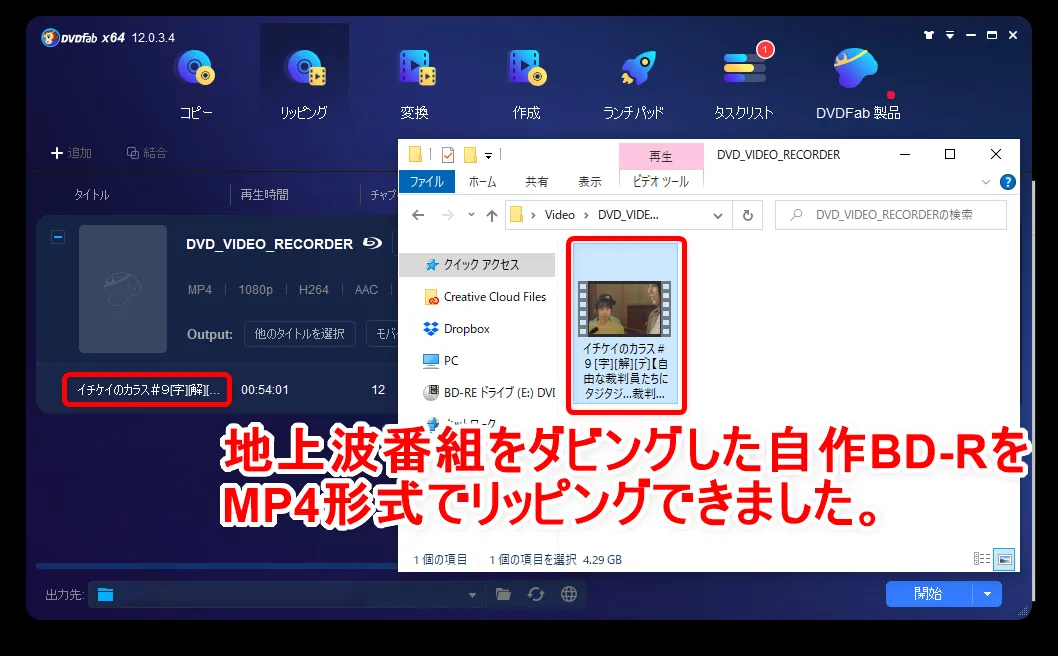Image resolution: width=1058 pixels, height=656 pixels.
Task: Click the Explorer folder icon in title bar
Action: coord(416,155)
